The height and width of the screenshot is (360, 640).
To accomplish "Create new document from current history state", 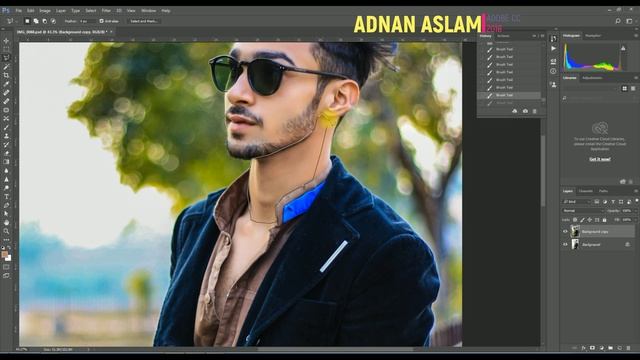I will click(x=515, y=111).
